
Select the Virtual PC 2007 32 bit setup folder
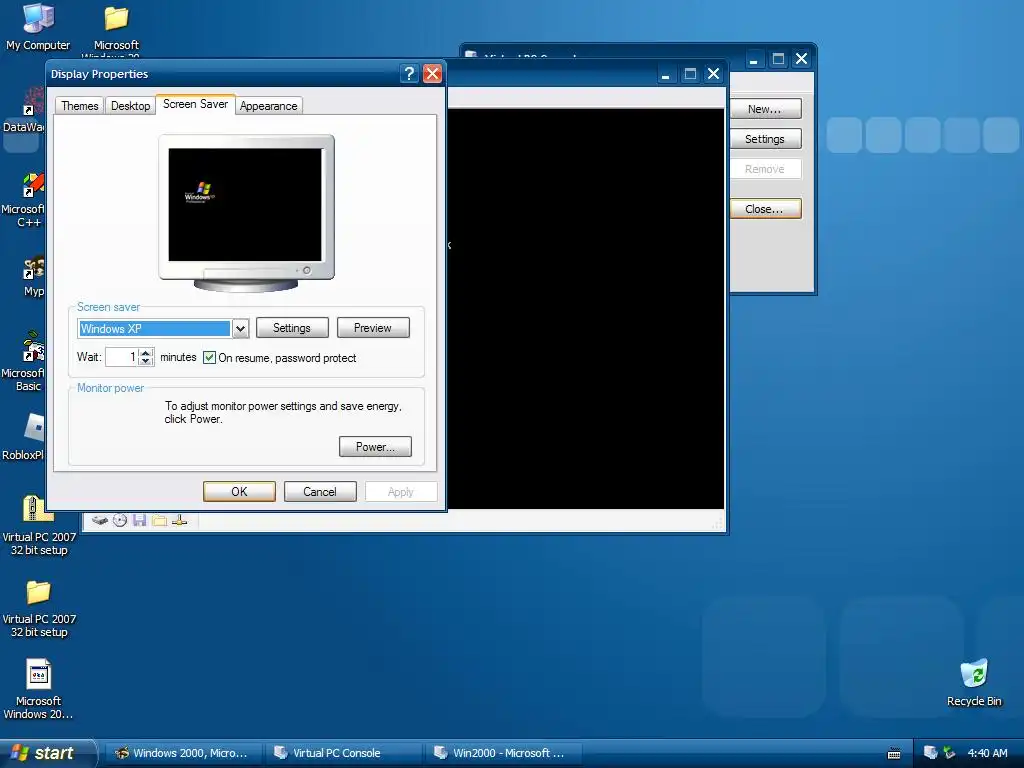tap(39, 609)
